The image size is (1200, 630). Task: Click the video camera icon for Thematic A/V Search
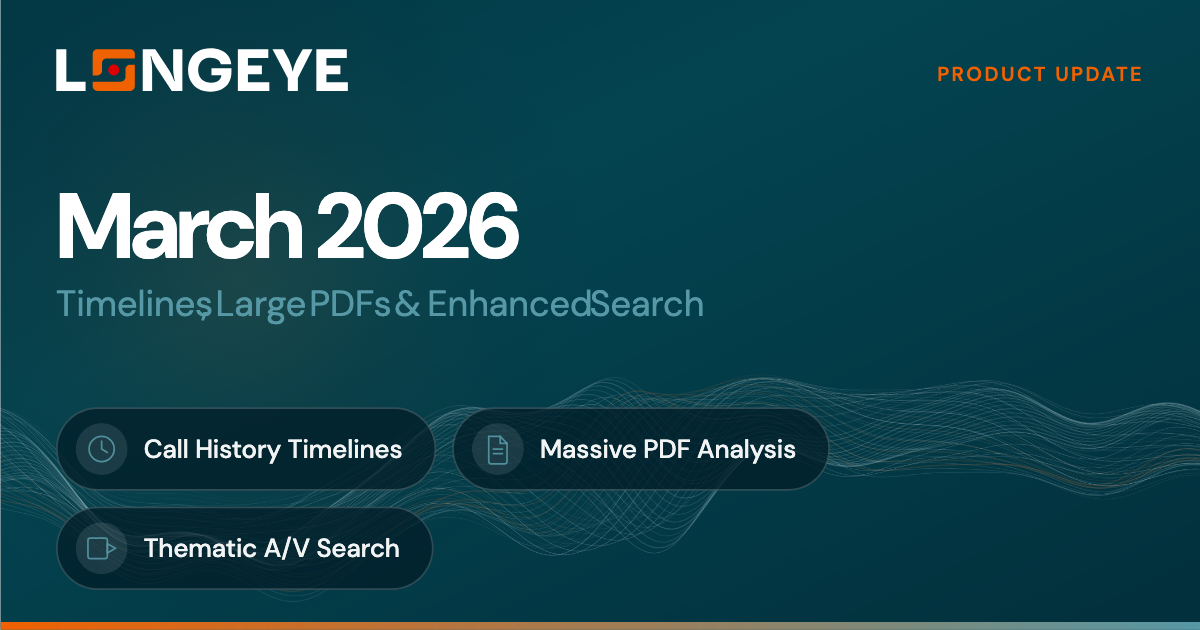click(101, 548)
